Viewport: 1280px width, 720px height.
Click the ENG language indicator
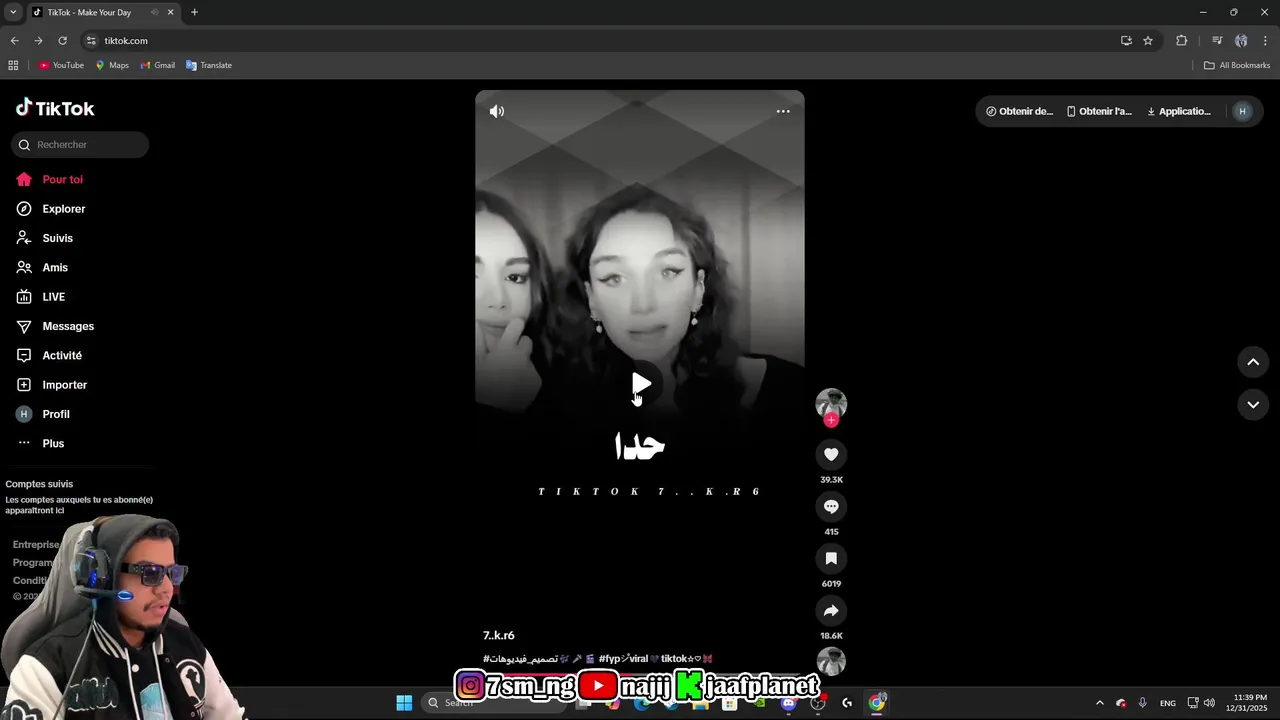[x=1167, y=703]
